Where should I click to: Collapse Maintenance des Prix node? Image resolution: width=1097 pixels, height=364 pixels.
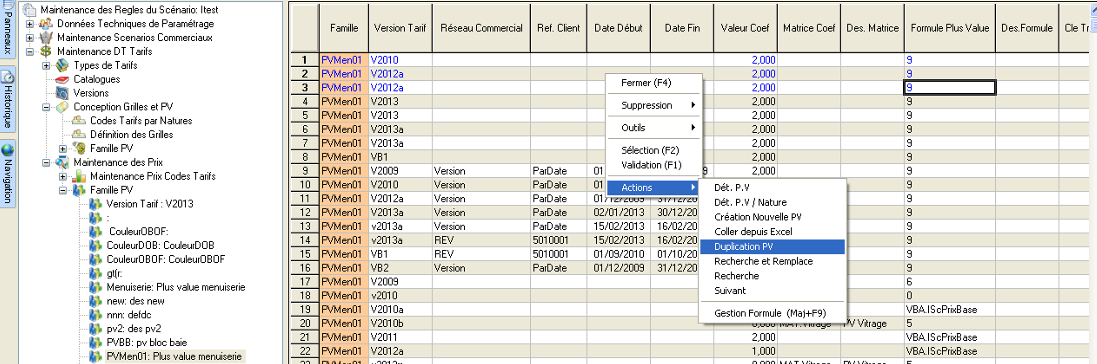[x=46, y=162]
